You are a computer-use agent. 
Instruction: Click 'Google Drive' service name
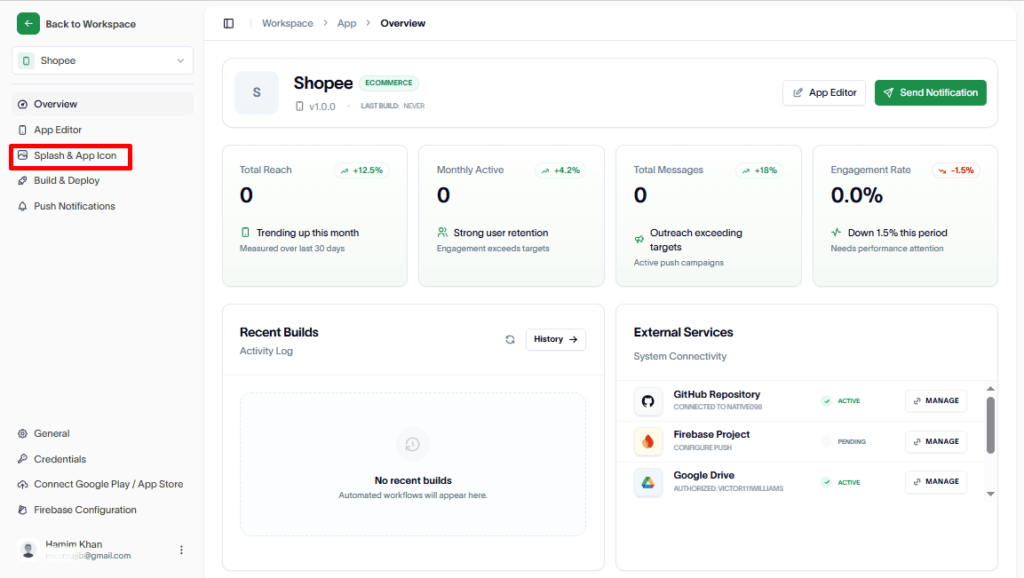tap(704, 475)
